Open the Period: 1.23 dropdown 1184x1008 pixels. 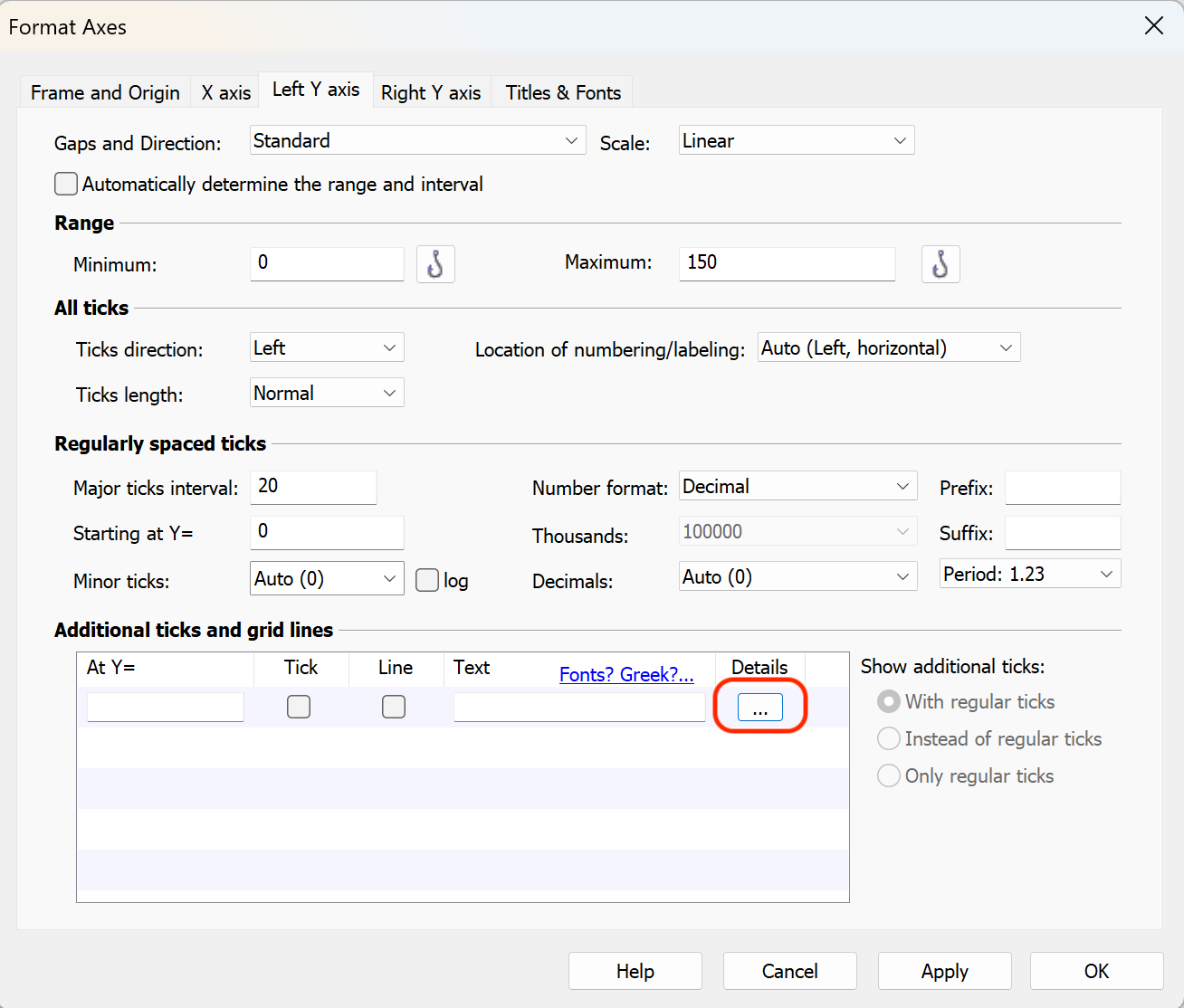(1028, 574)
